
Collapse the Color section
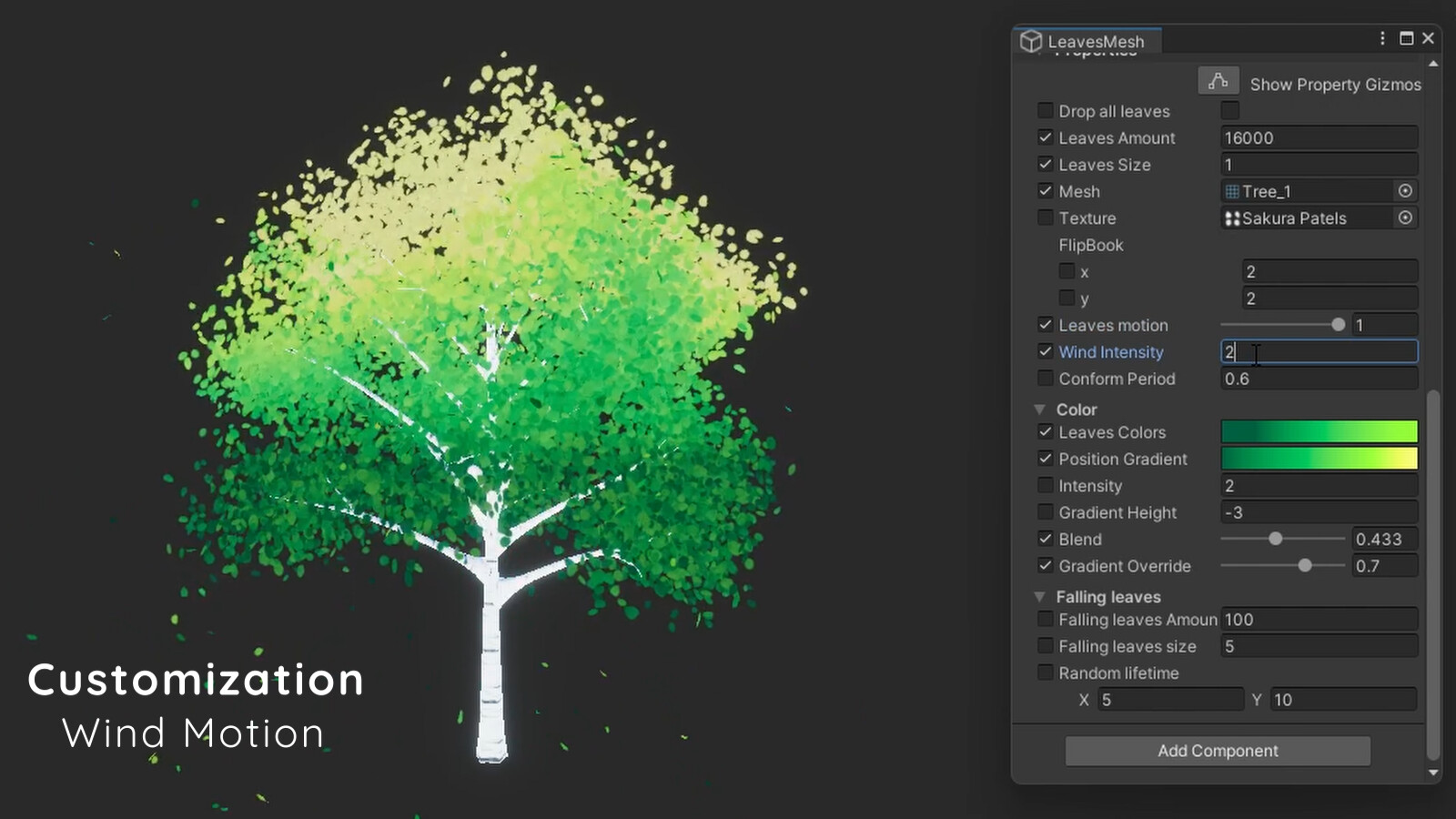click(x=1039, y=409)
